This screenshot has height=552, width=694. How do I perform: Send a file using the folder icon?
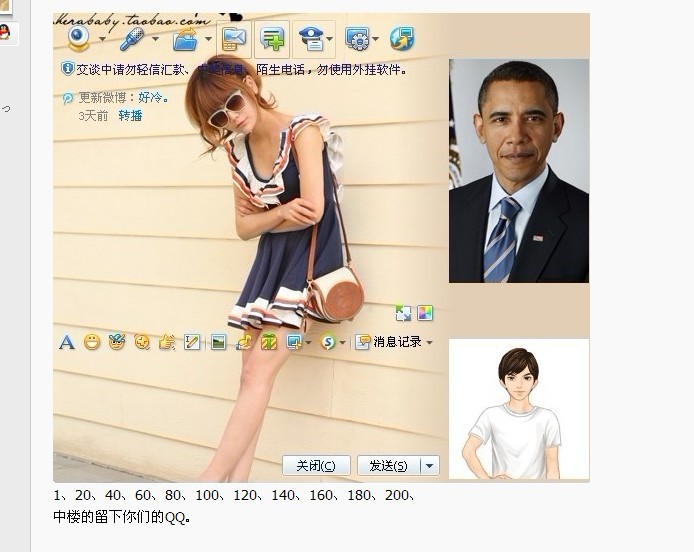point(185,39)
